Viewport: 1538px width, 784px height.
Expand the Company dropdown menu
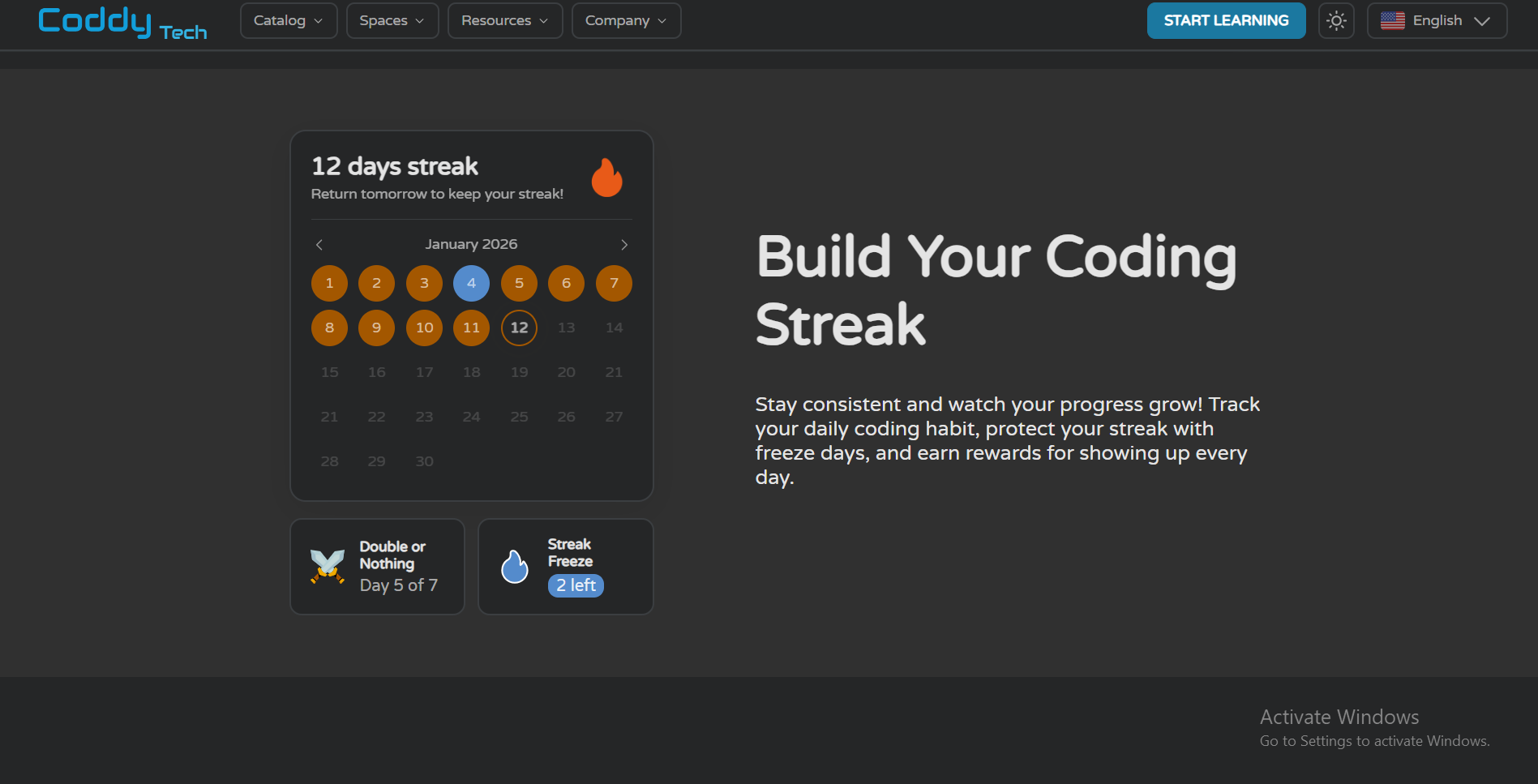pos(627,20)
